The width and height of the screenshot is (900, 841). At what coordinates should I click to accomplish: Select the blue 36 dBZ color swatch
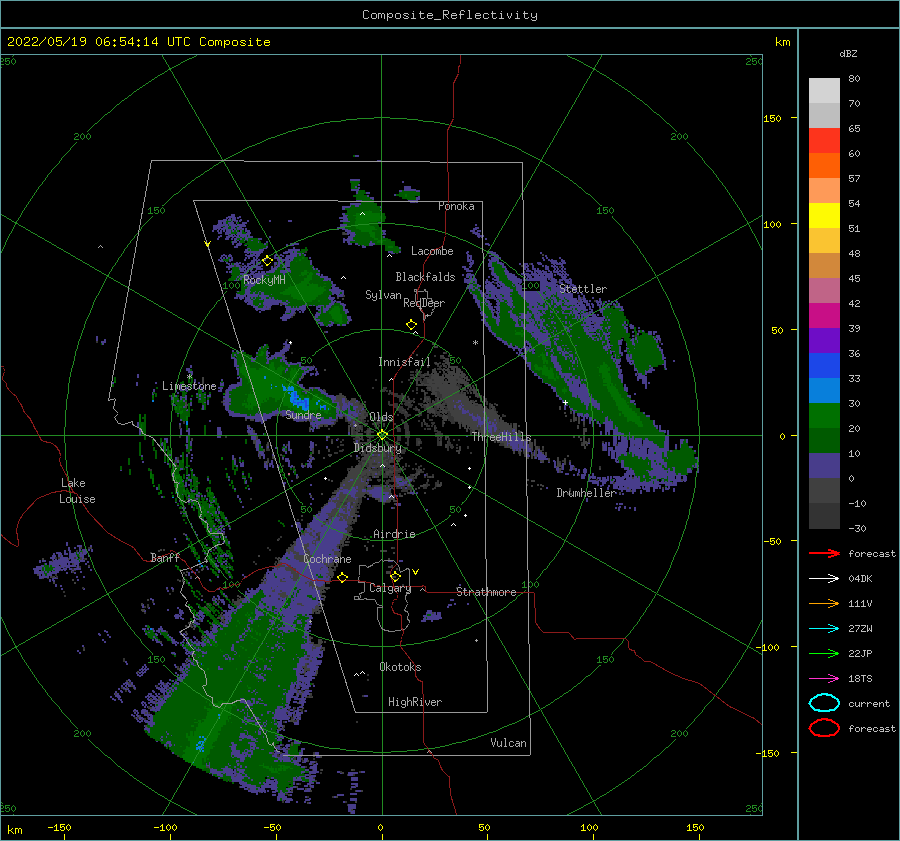[824, 365]
